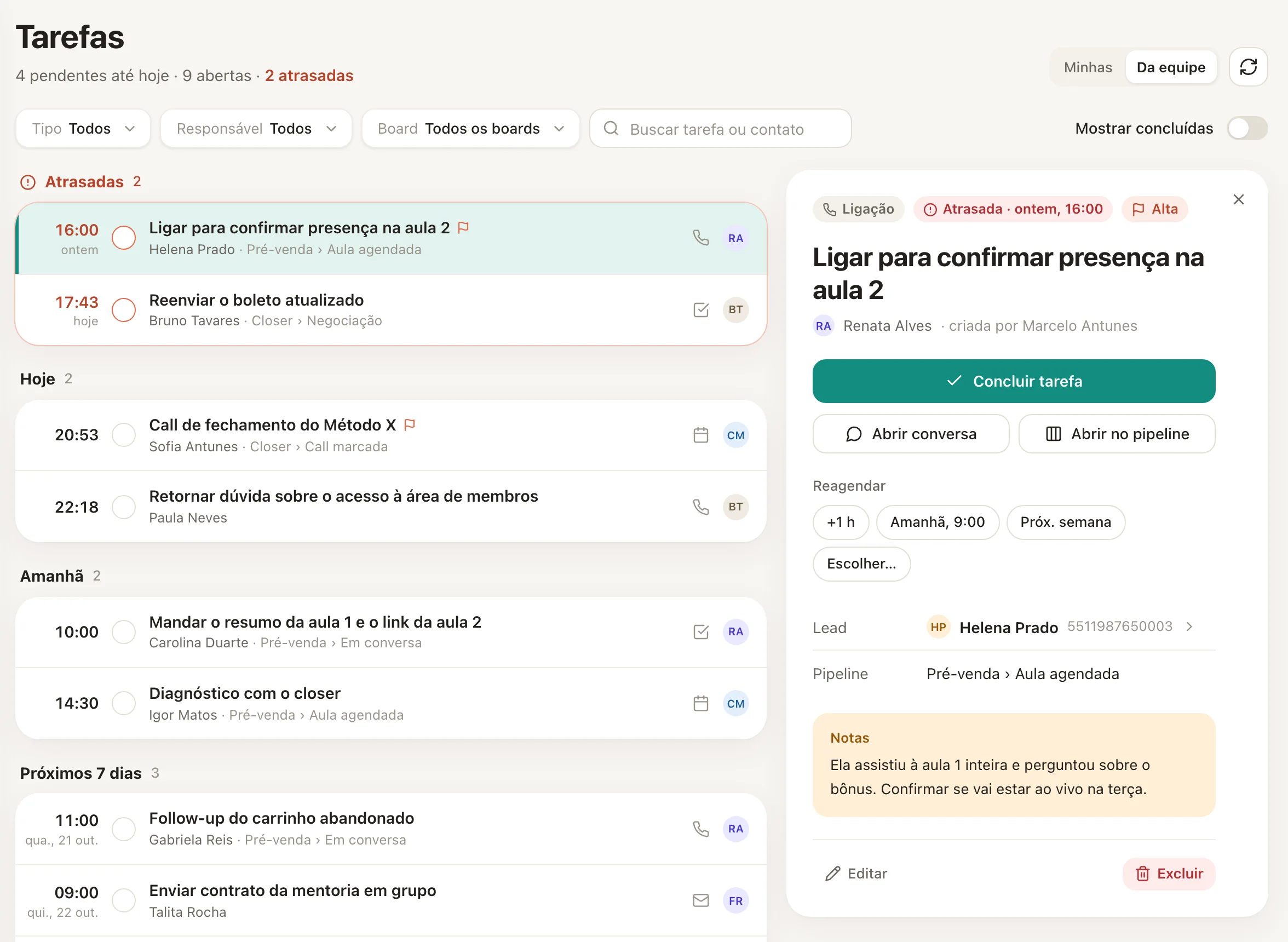Focus the Buscar tarefa ou contato field
Screen dimensions: 1288x942
720,128
